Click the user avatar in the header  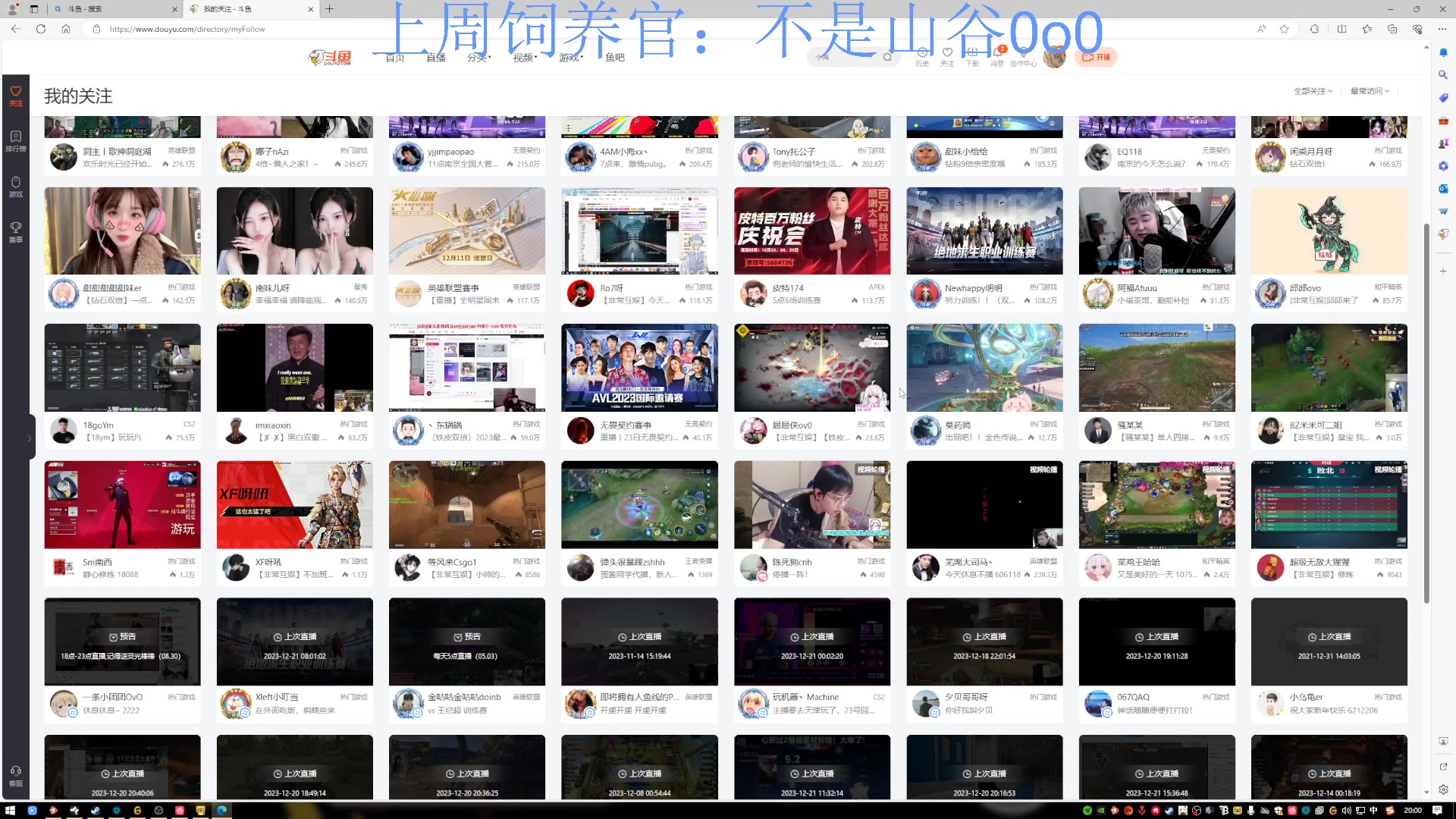click(1055, 57)
